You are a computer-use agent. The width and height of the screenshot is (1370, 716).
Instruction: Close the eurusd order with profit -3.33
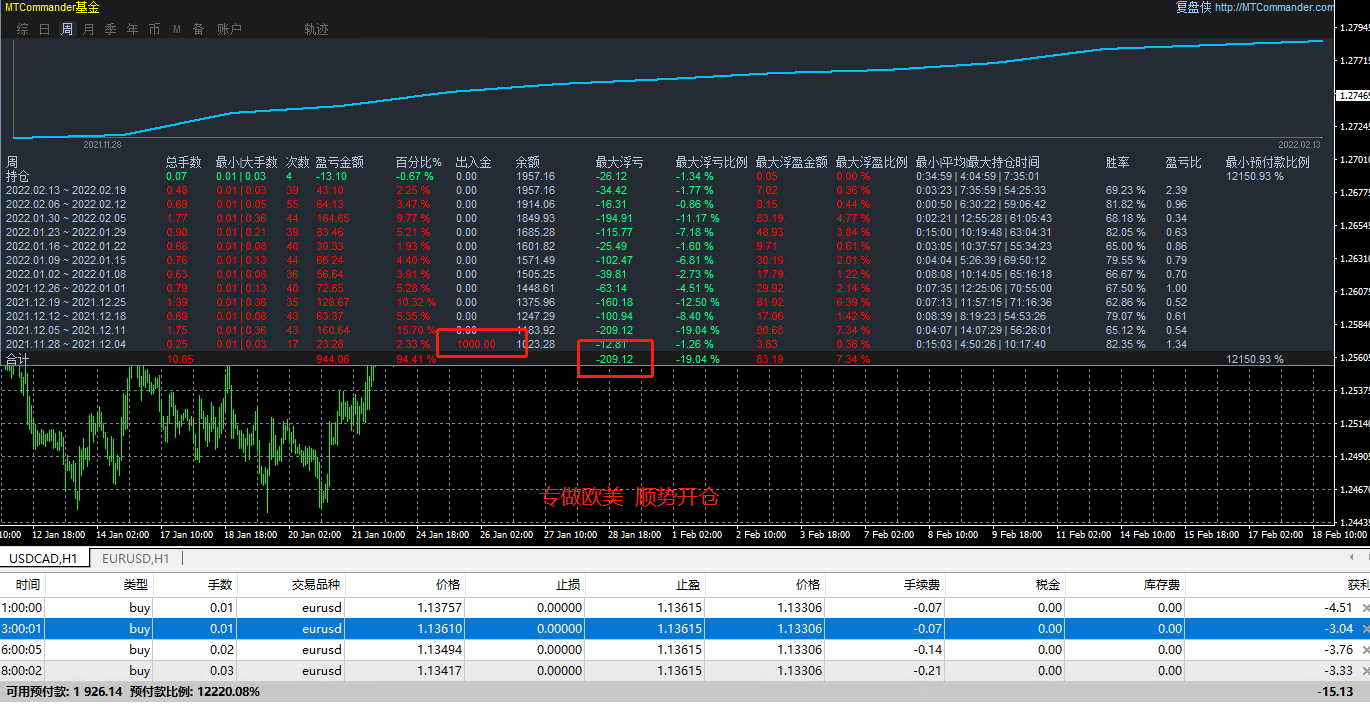point(1366,671)
